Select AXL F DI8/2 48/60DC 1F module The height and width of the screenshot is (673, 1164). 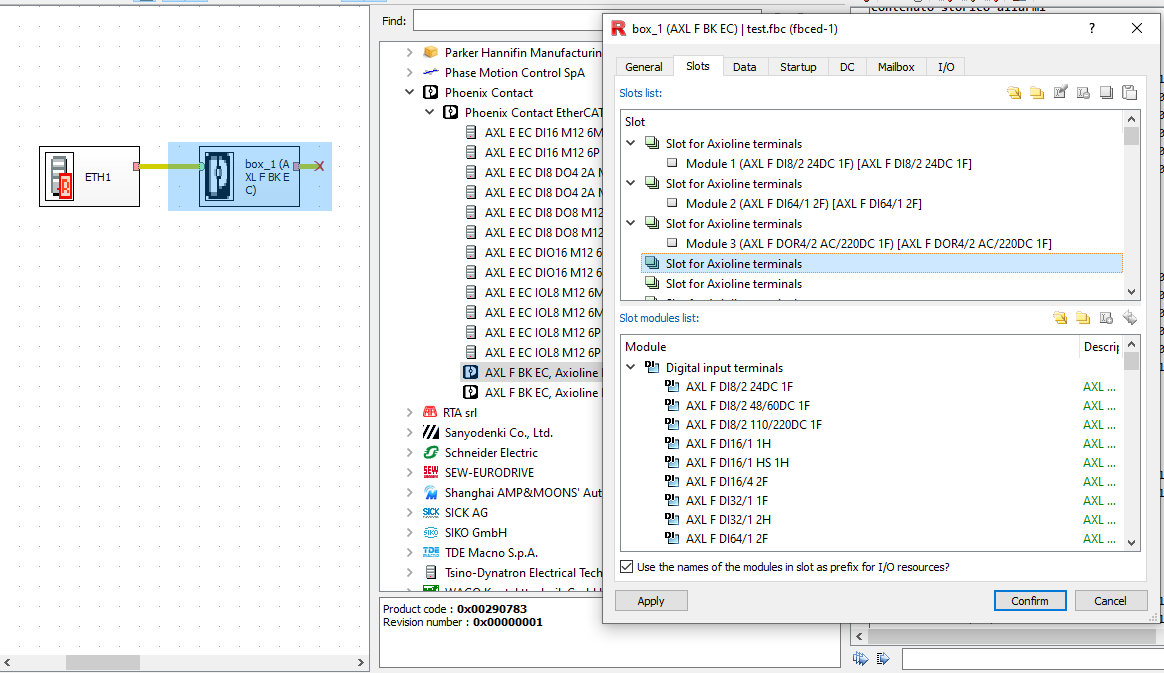(748, 406)
